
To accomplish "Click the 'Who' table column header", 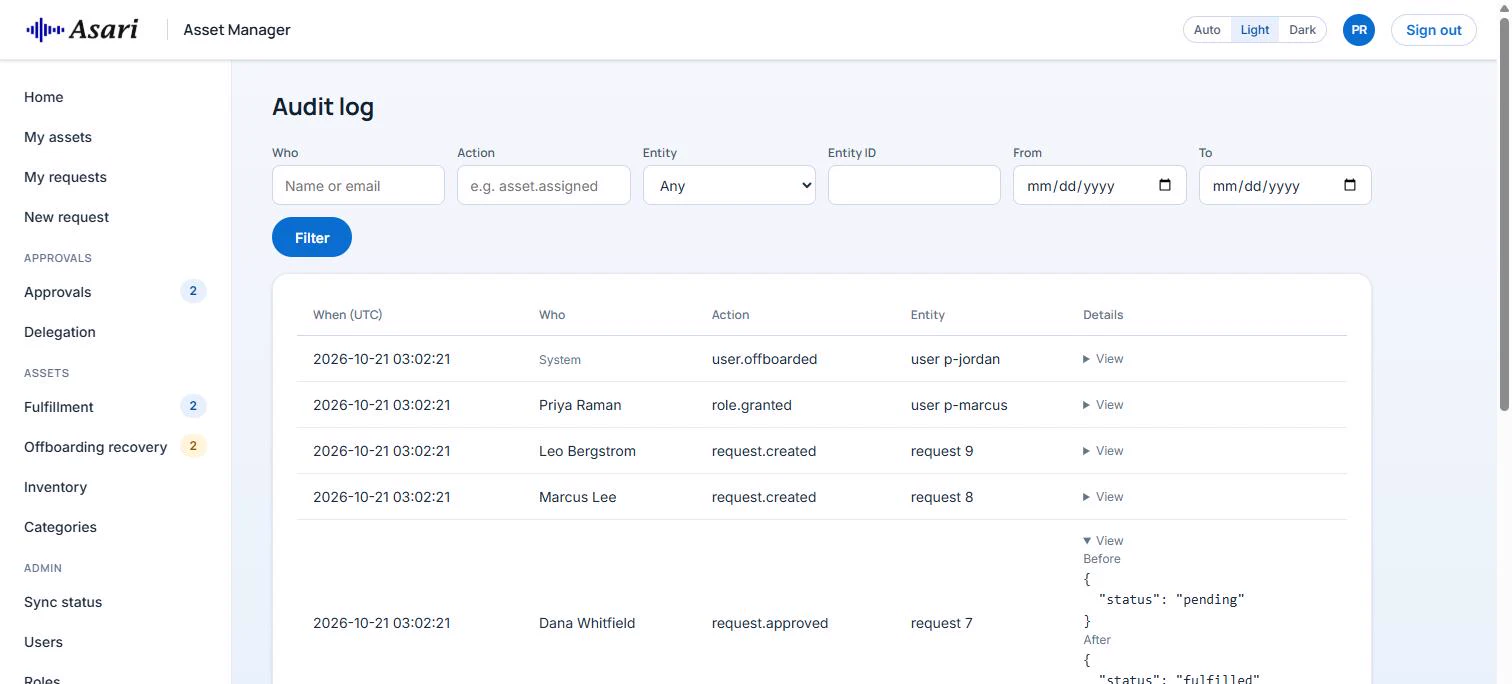I will point(552,315).
